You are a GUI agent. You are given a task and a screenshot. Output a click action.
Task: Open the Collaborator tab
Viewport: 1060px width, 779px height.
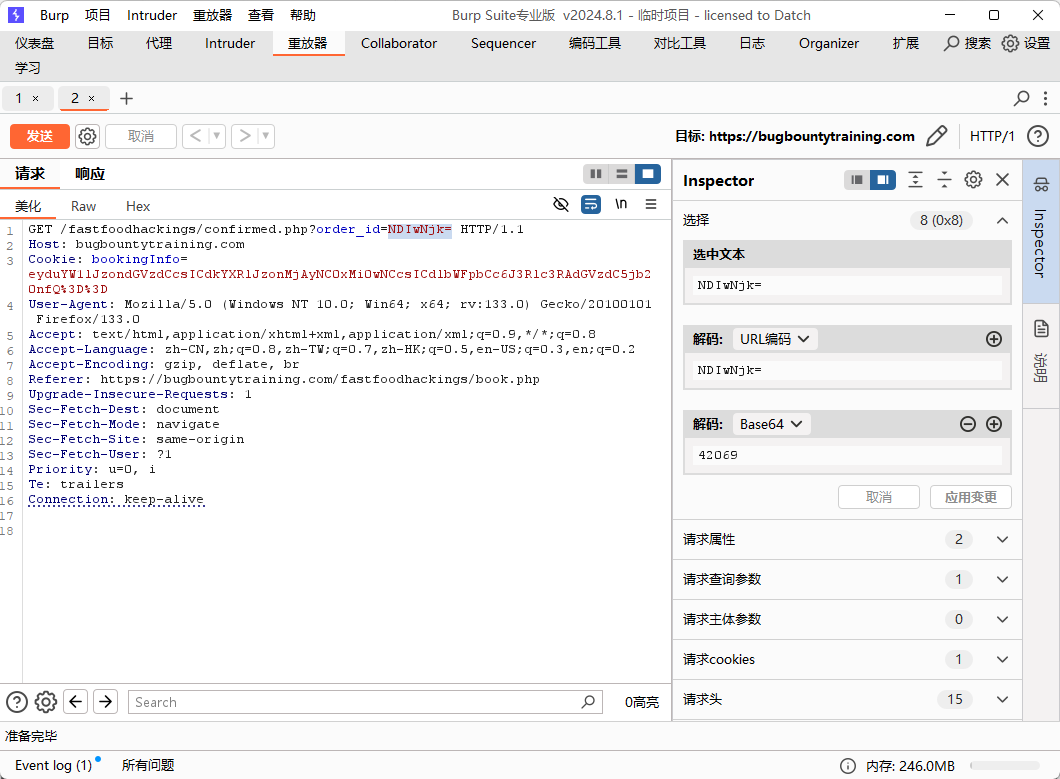[x=399, y=43]
